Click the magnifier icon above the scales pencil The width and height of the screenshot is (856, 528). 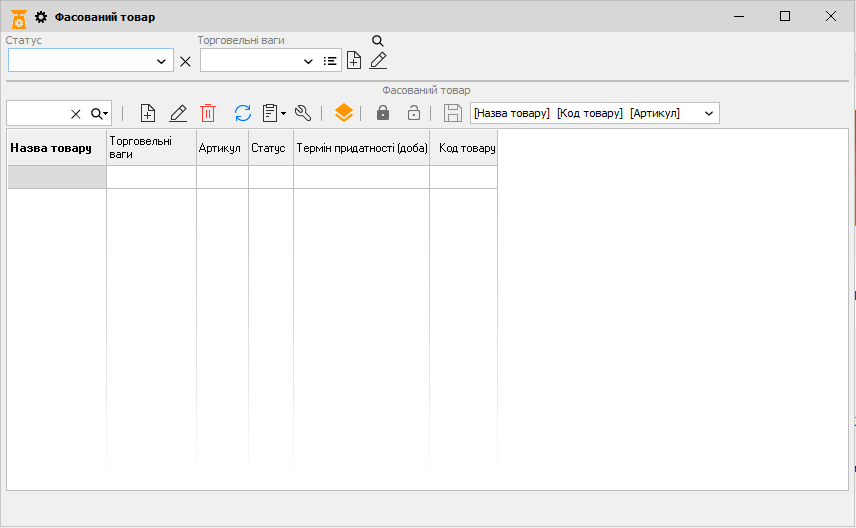[x=378, y=41]
